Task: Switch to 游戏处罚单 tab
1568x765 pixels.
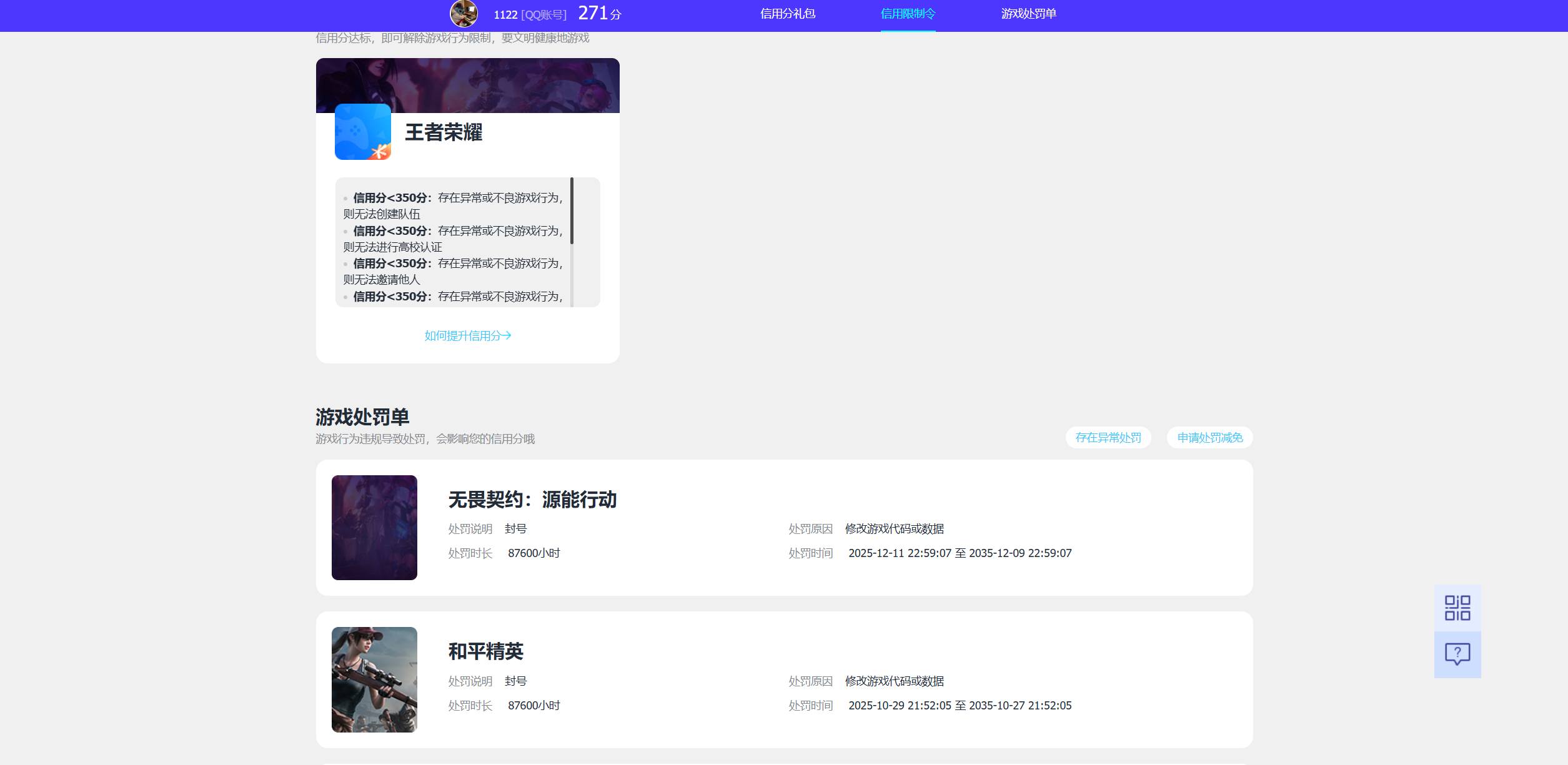Action: click(1028, 14)
